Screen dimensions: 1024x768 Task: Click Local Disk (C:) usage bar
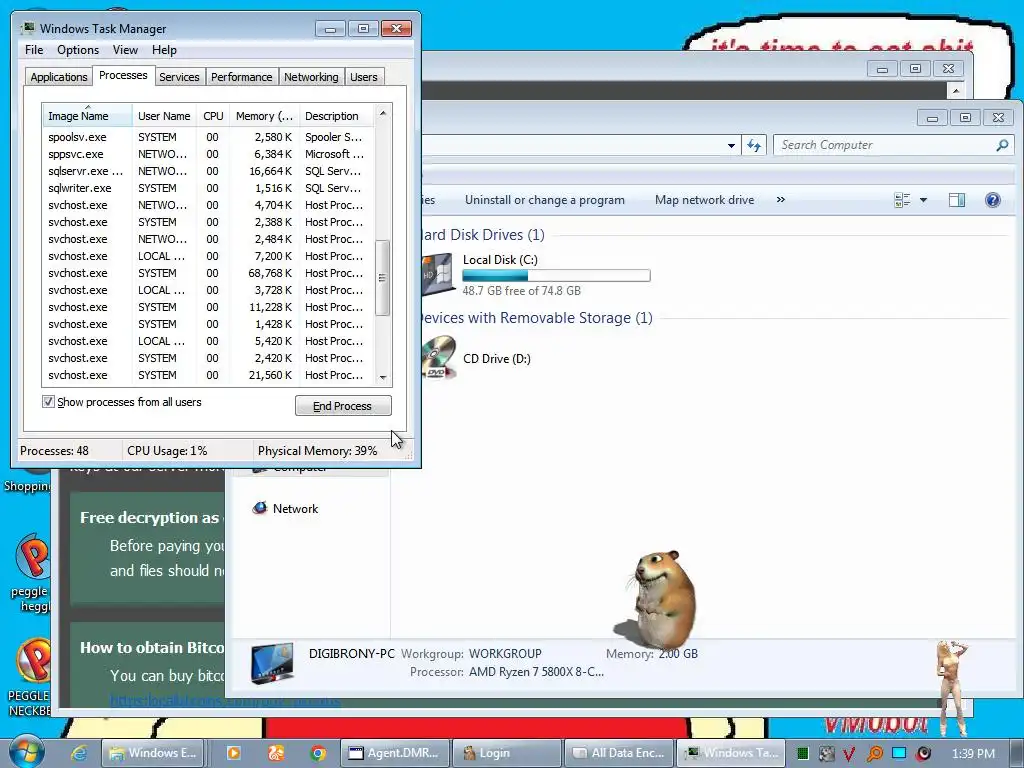(x=556, y=276)
